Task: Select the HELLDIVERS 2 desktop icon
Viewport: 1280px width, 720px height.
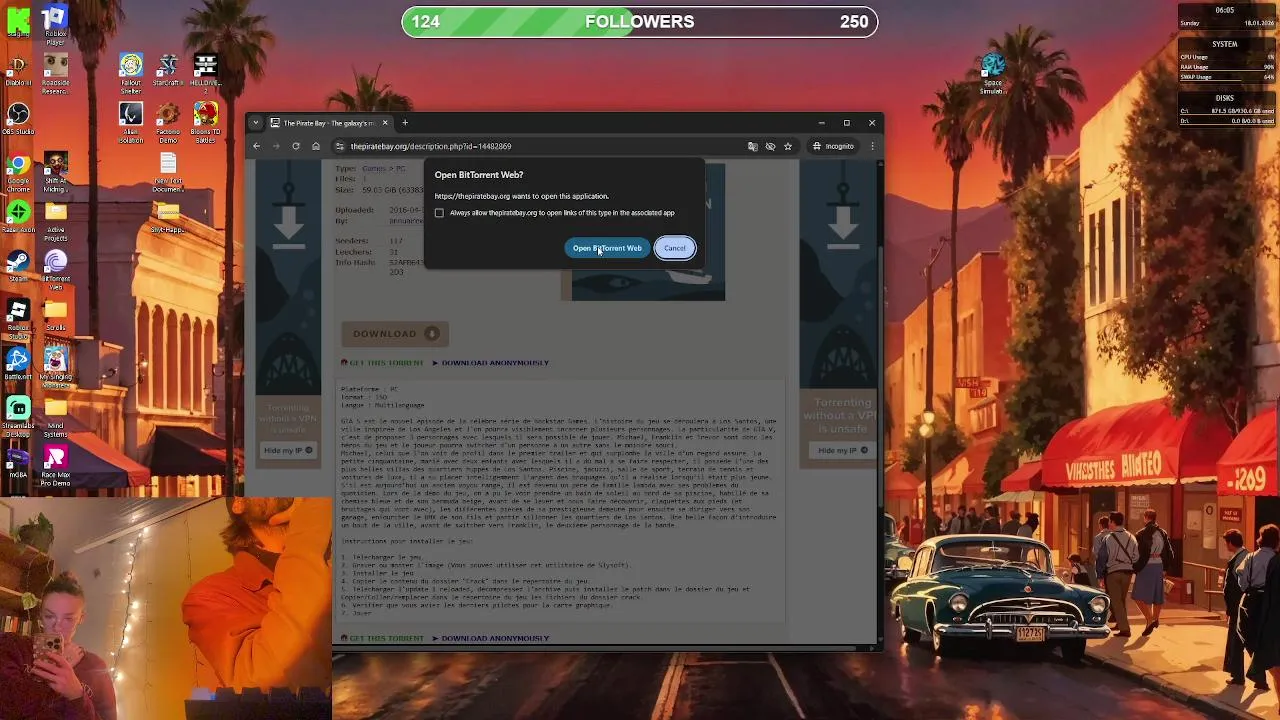Action: (205, 74)
